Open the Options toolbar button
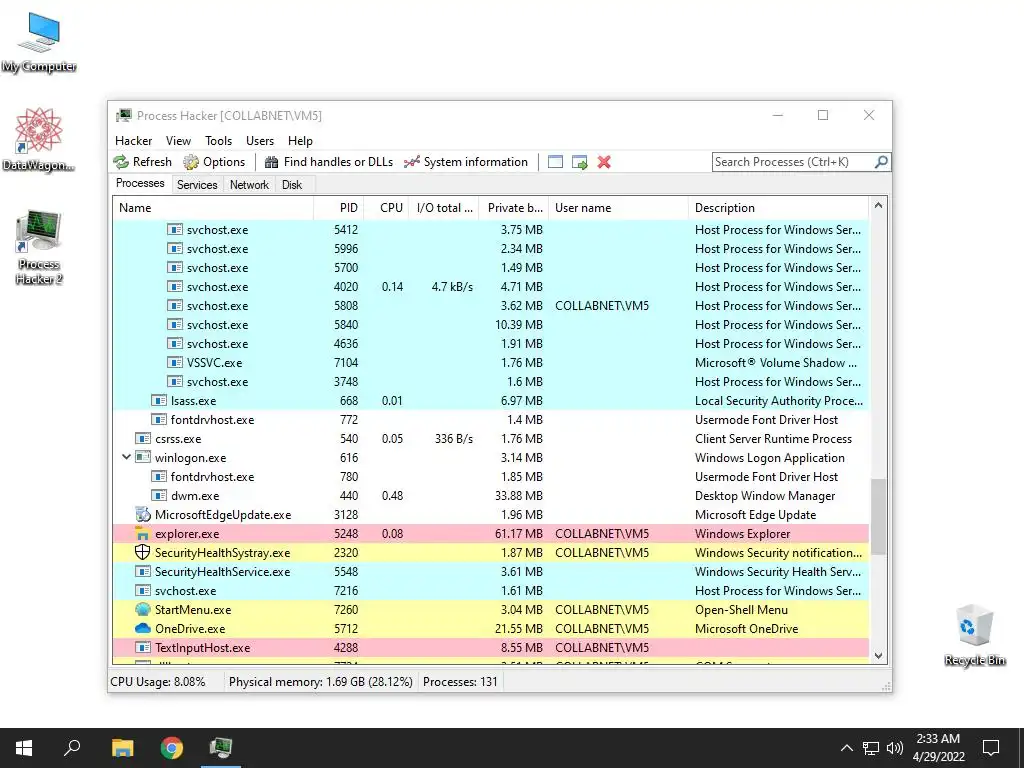The image size is (1024, 768). [x=214, y=162]
